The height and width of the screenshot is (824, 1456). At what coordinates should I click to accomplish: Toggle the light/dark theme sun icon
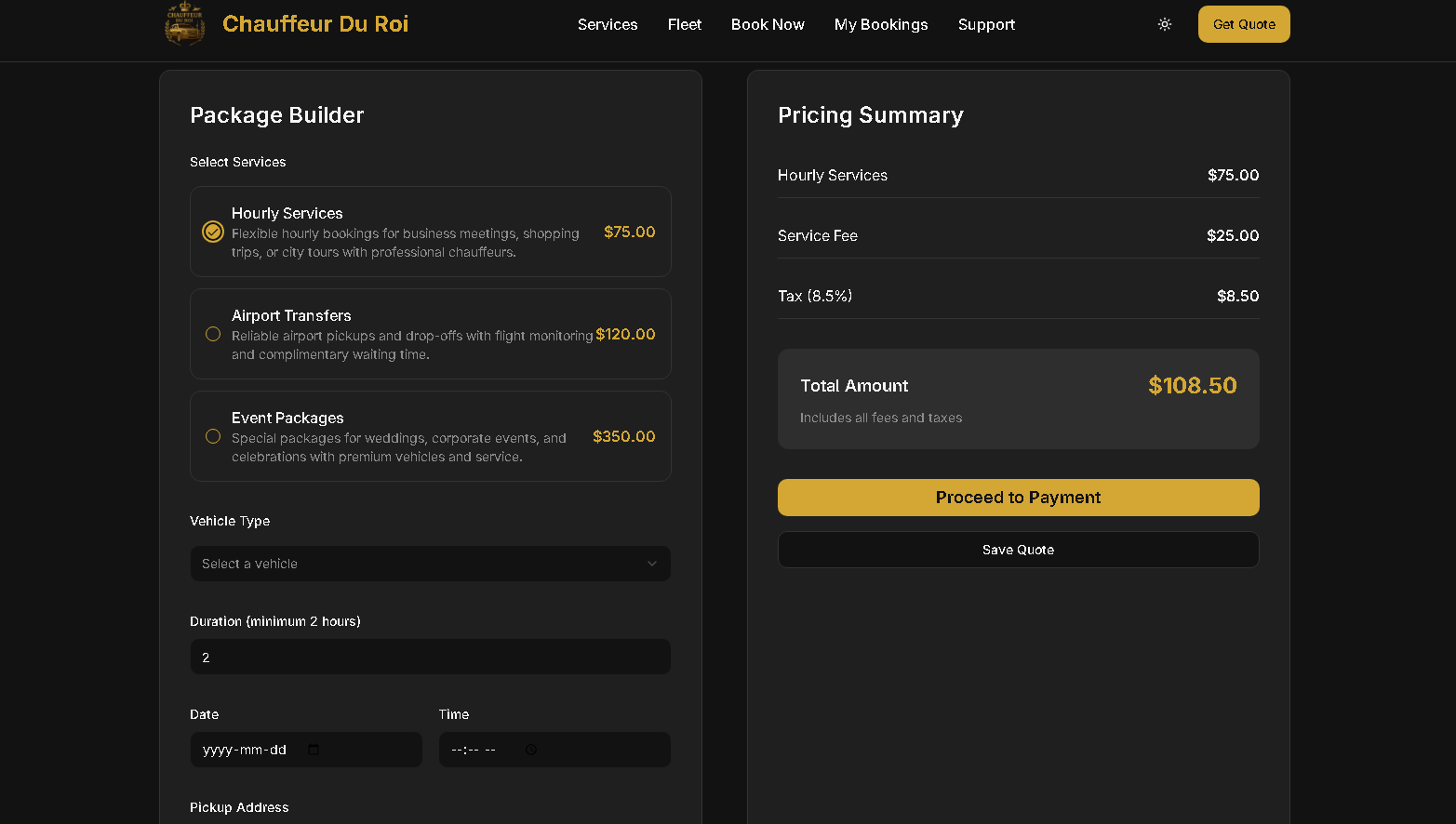(x=1164, y=24)
